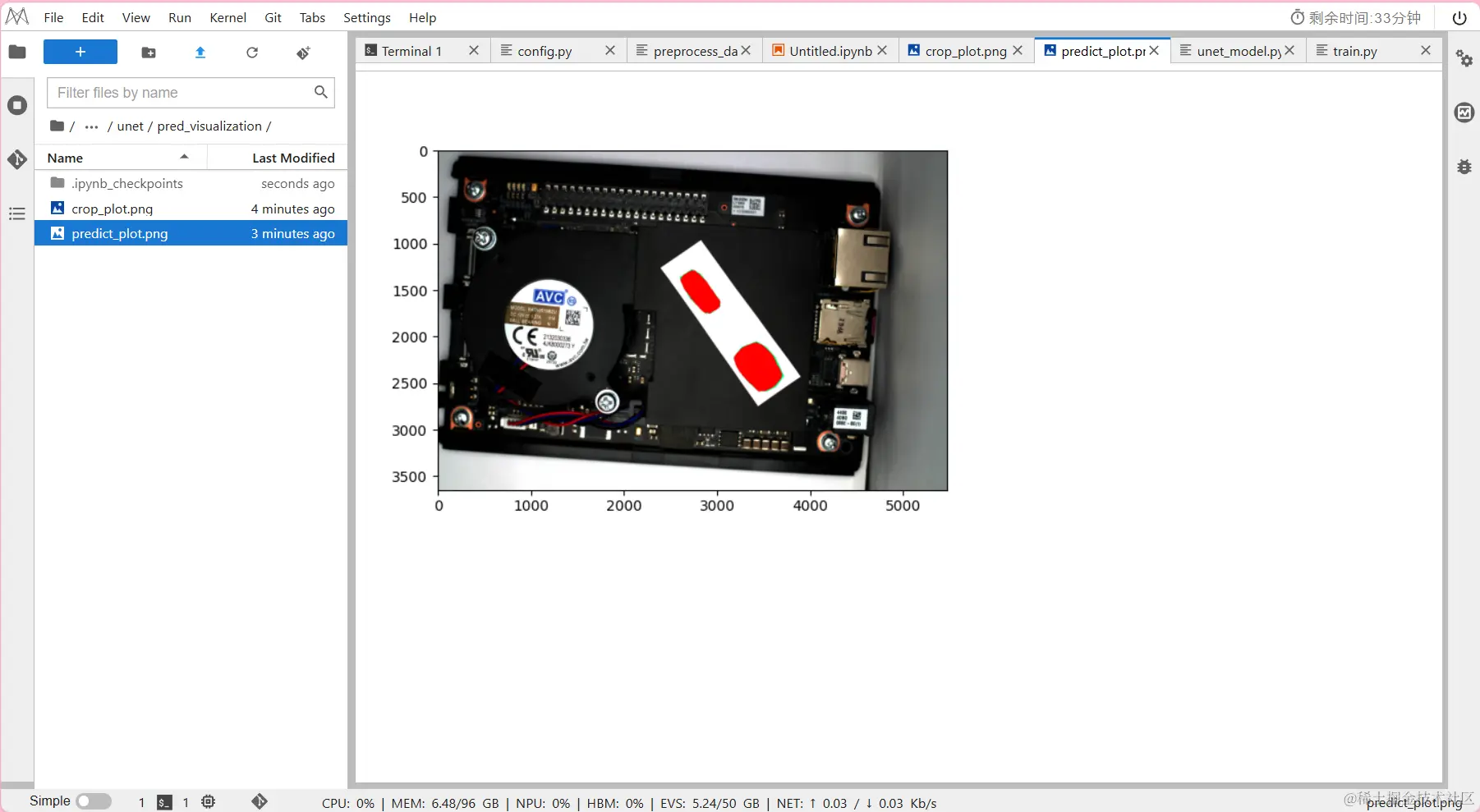Open the Git clone icon in toolbar
Viewport: 1480px width, 812px height.
304,53
